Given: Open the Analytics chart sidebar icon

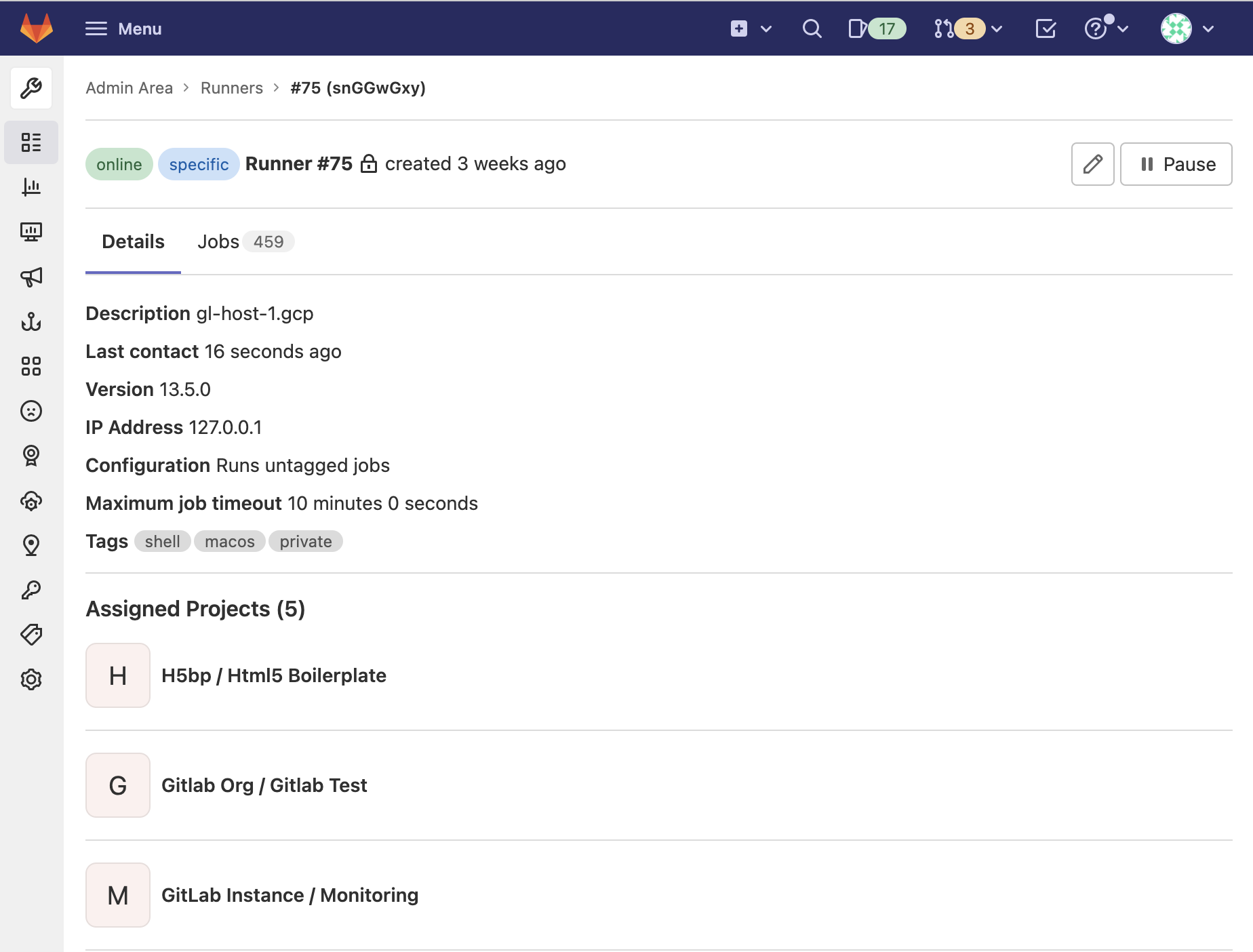Looking at the screenshot, I should pos(31,187).
